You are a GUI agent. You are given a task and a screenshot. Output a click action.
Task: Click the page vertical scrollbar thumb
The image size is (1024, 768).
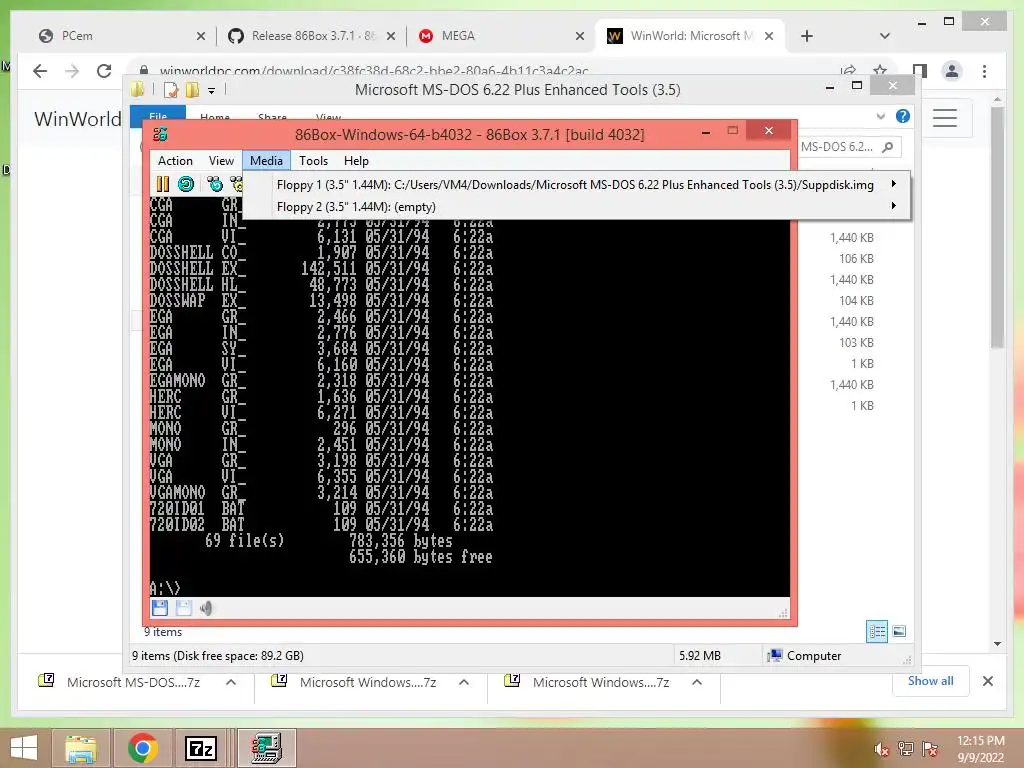(997, 227)
